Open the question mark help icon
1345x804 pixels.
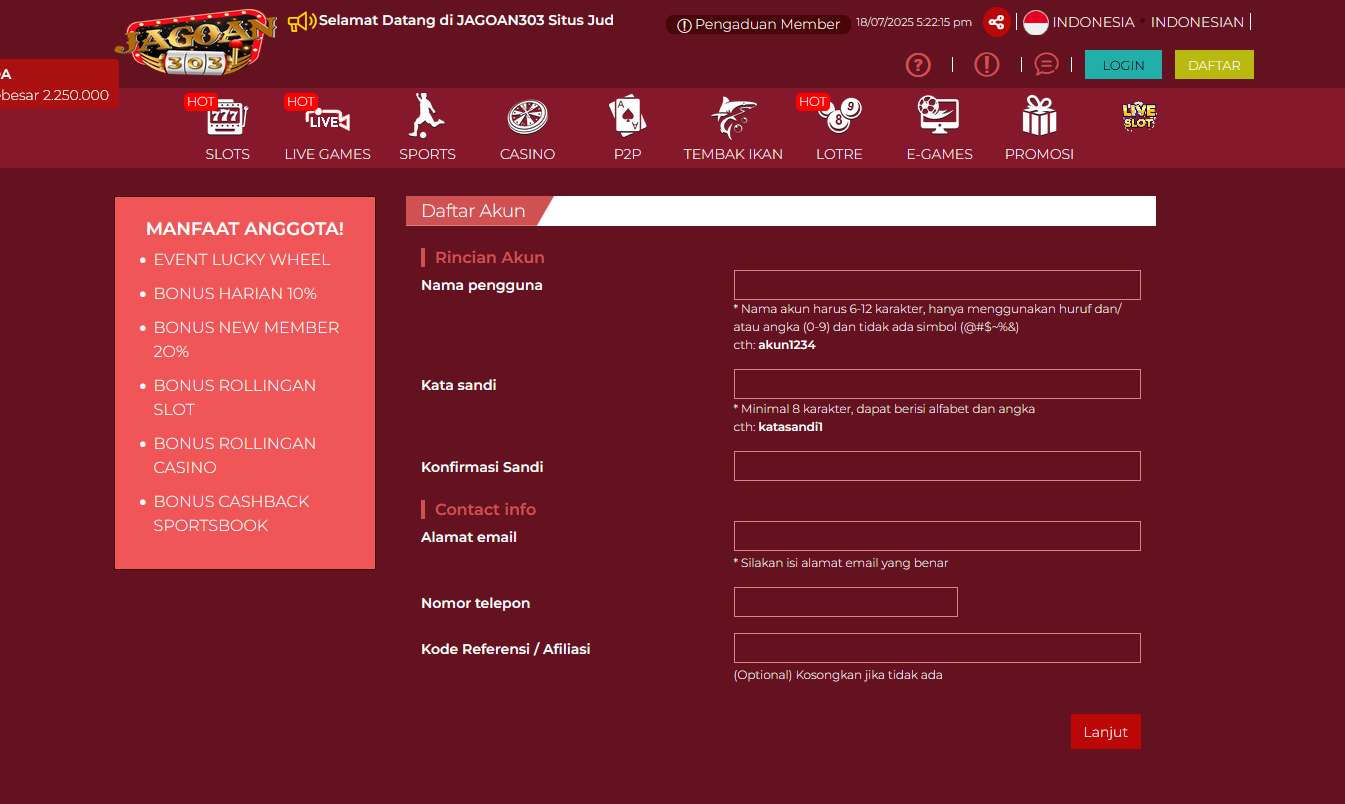[918, 65]
